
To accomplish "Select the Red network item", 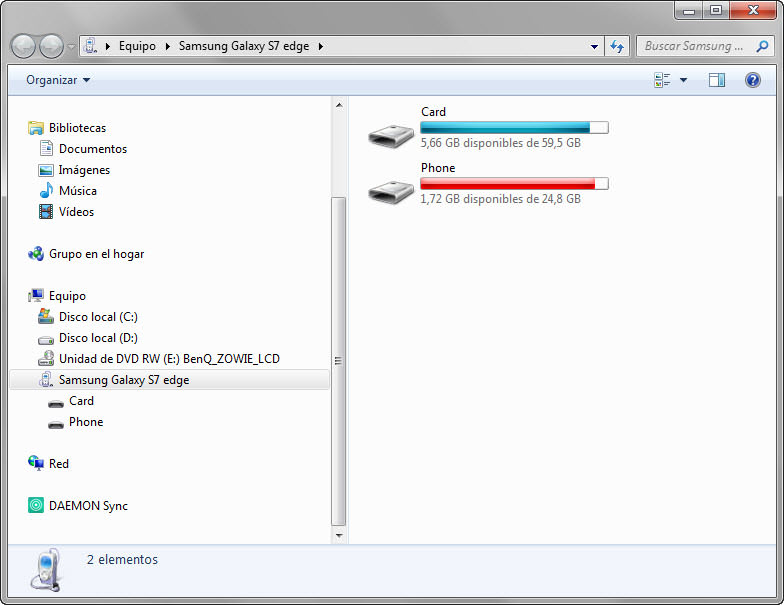I will tap(58, 464).
